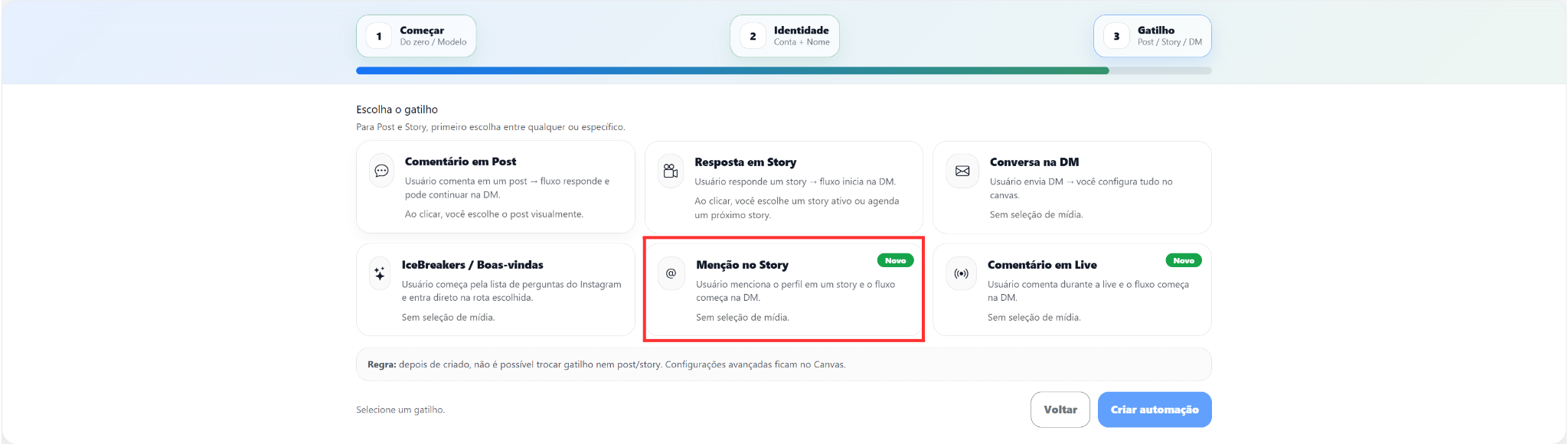1568x444 pixels.
Task: Select the Comentário em Post trigger card
Action: point(495,187)
